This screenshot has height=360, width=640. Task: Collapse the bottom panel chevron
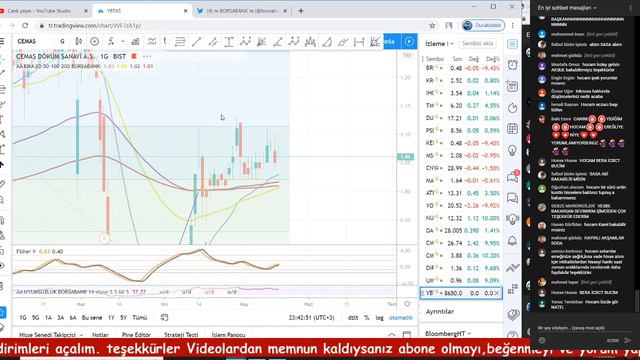pyautogui.click(x=391, y=335)
